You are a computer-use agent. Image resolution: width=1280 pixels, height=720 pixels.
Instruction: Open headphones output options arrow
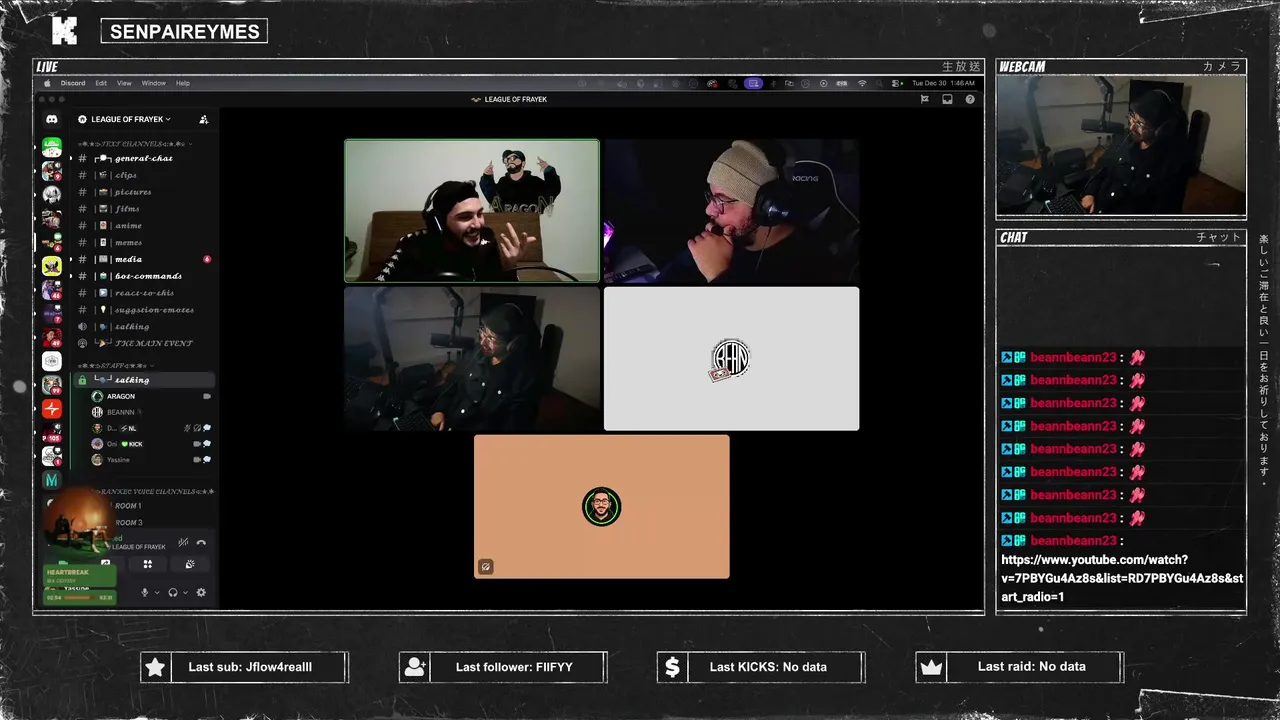[185, 592]
